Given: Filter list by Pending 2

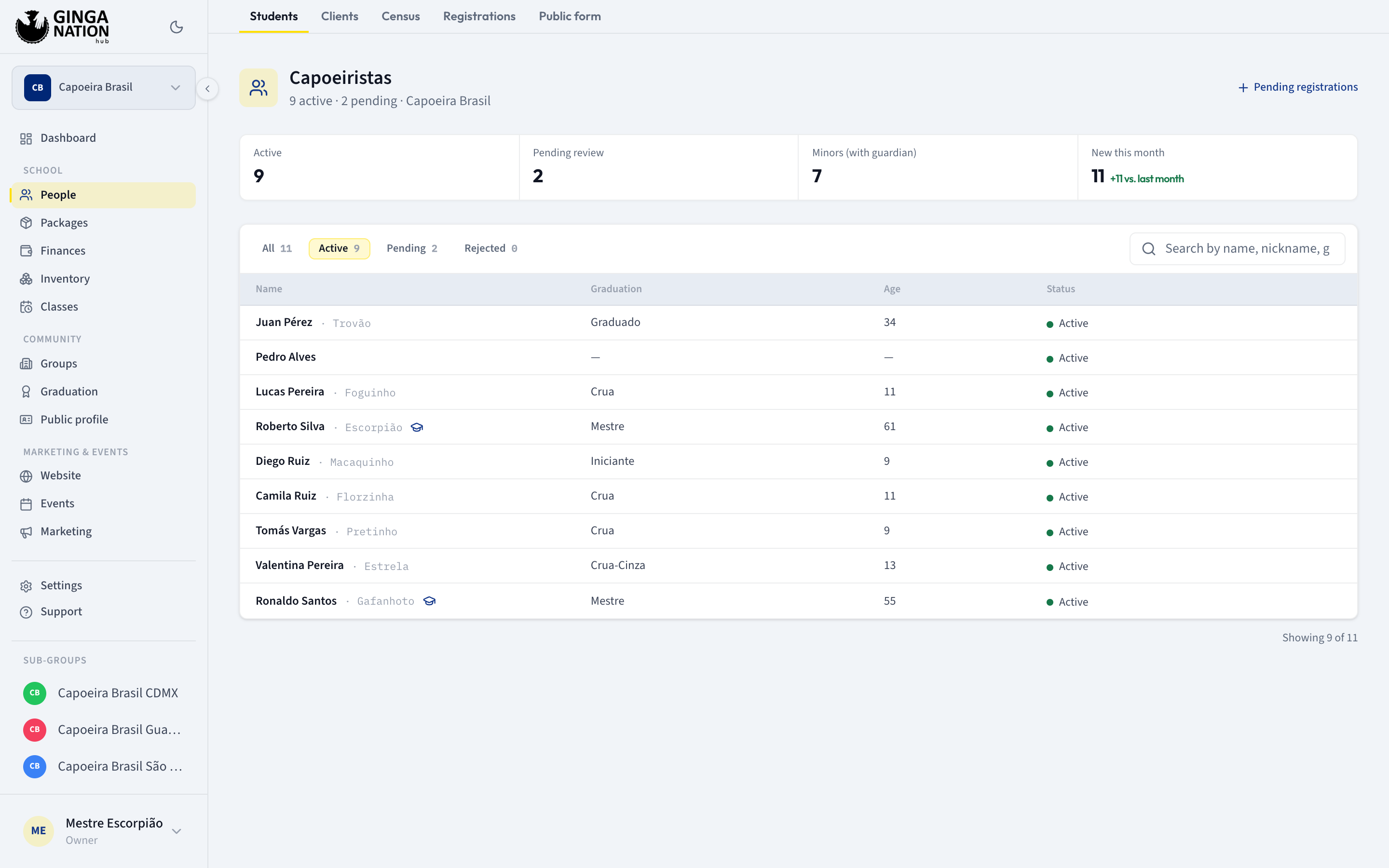Looking at the screenshot, I should (x=411, y=248).
